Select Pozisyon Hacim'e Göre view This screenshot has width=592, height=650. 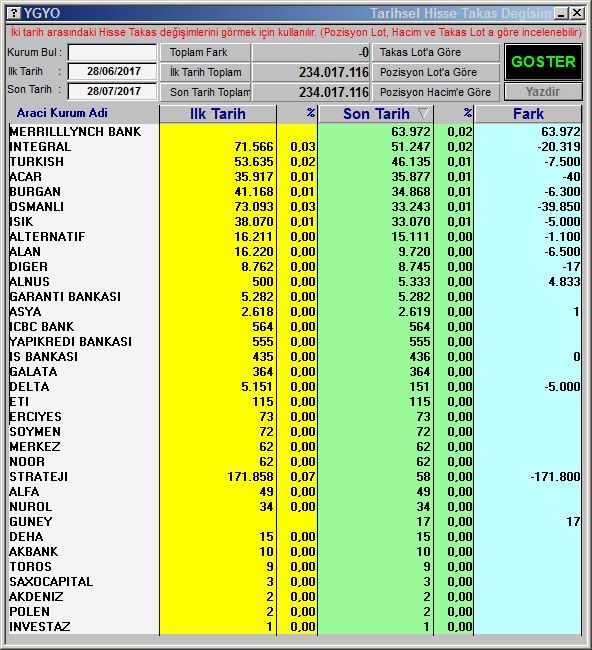point(435,92)
